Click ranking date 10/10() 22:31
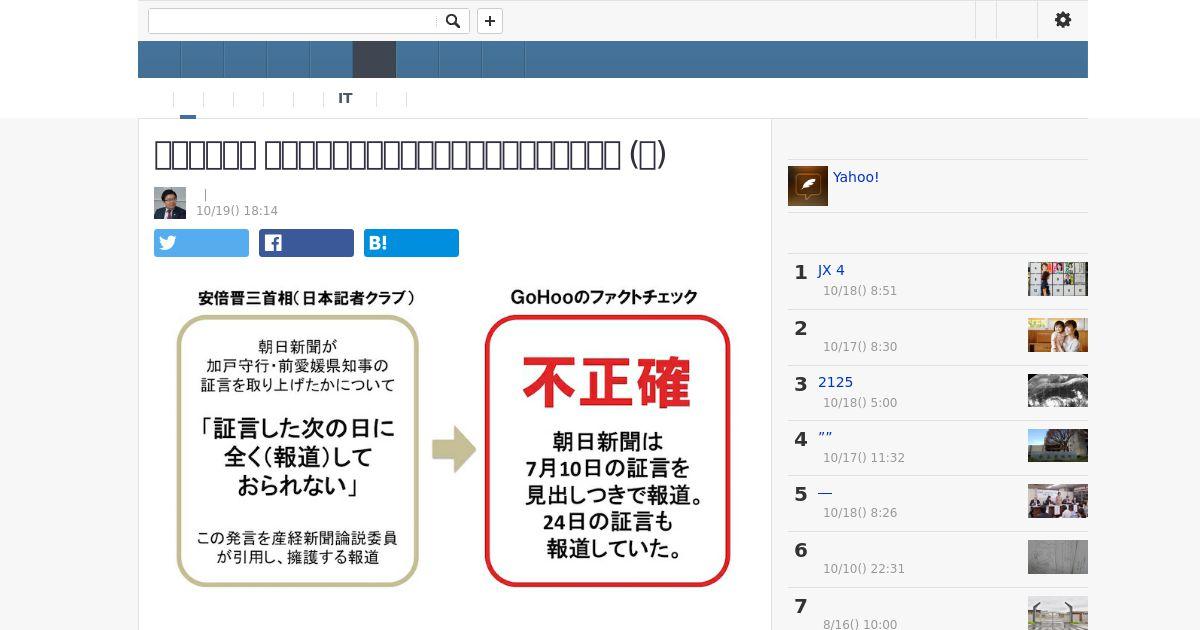 (x=864, y=569)
